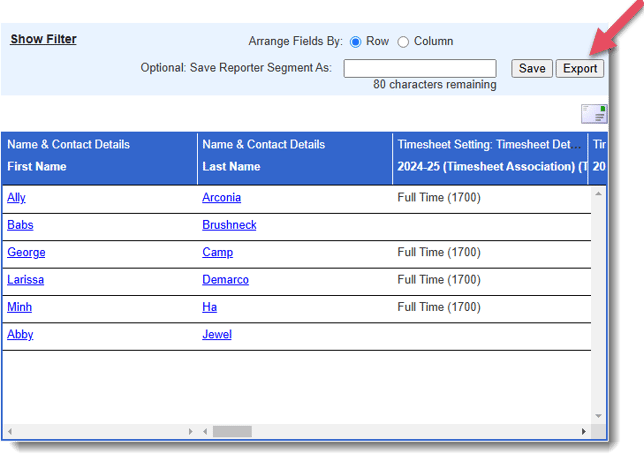Click the vertical scrollbar up arrow
This screenshot has height=462, width=644.
click(x=599, y=193)
